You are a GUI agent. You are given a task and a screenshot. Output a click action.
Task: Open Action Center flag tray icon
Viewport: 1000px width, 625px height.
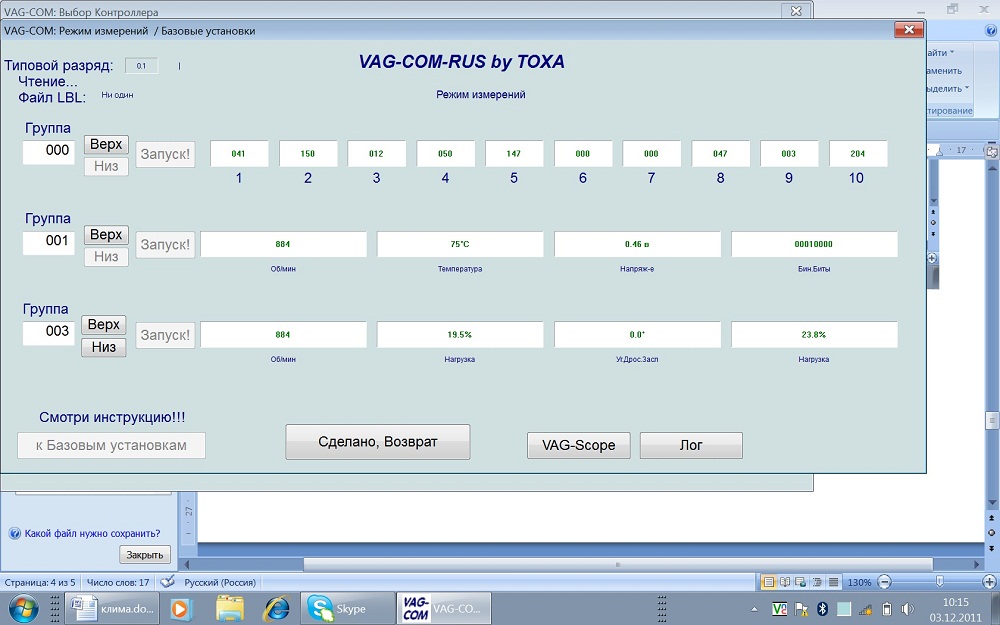tap(801, 609)
